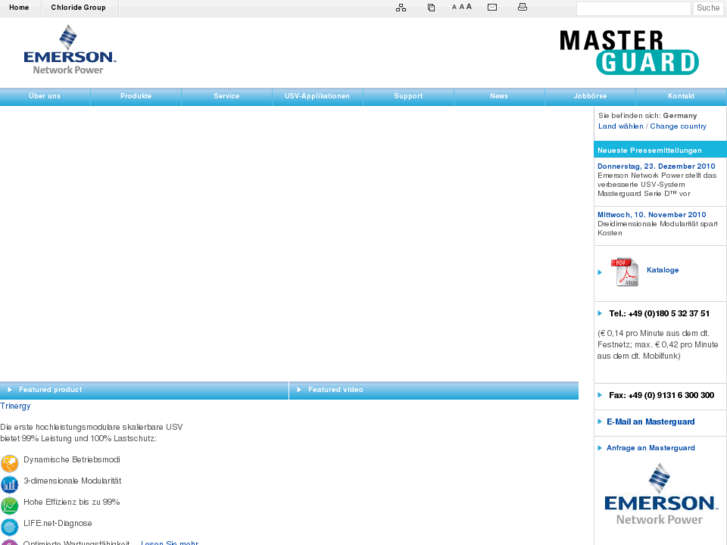Click the Hohe Effizienz bis zu 99% text
Viewport: 727px width, 545px height.
click(71, 502)
